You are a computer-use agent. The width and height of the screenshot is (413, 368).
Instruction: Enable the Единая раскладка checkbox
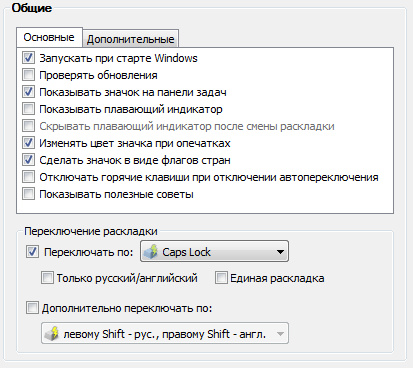[221, 278]
